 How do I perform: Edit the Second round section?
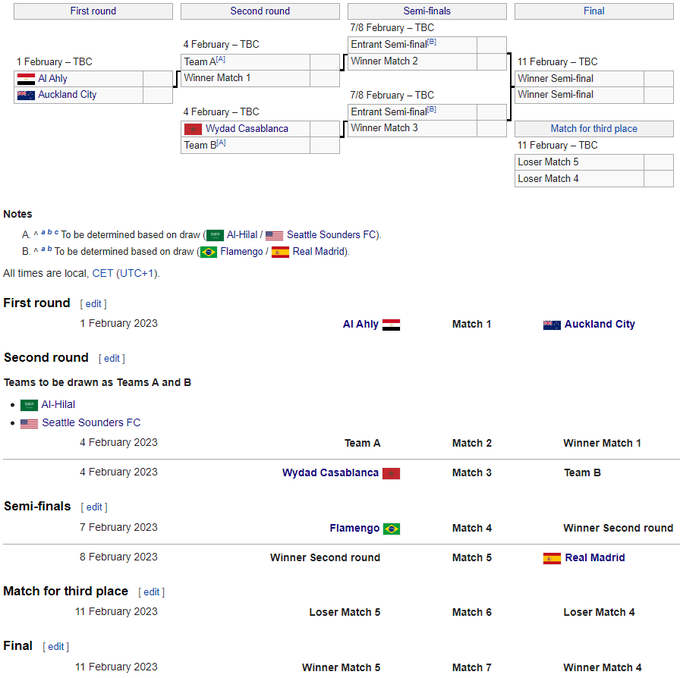tap(112, 359)
